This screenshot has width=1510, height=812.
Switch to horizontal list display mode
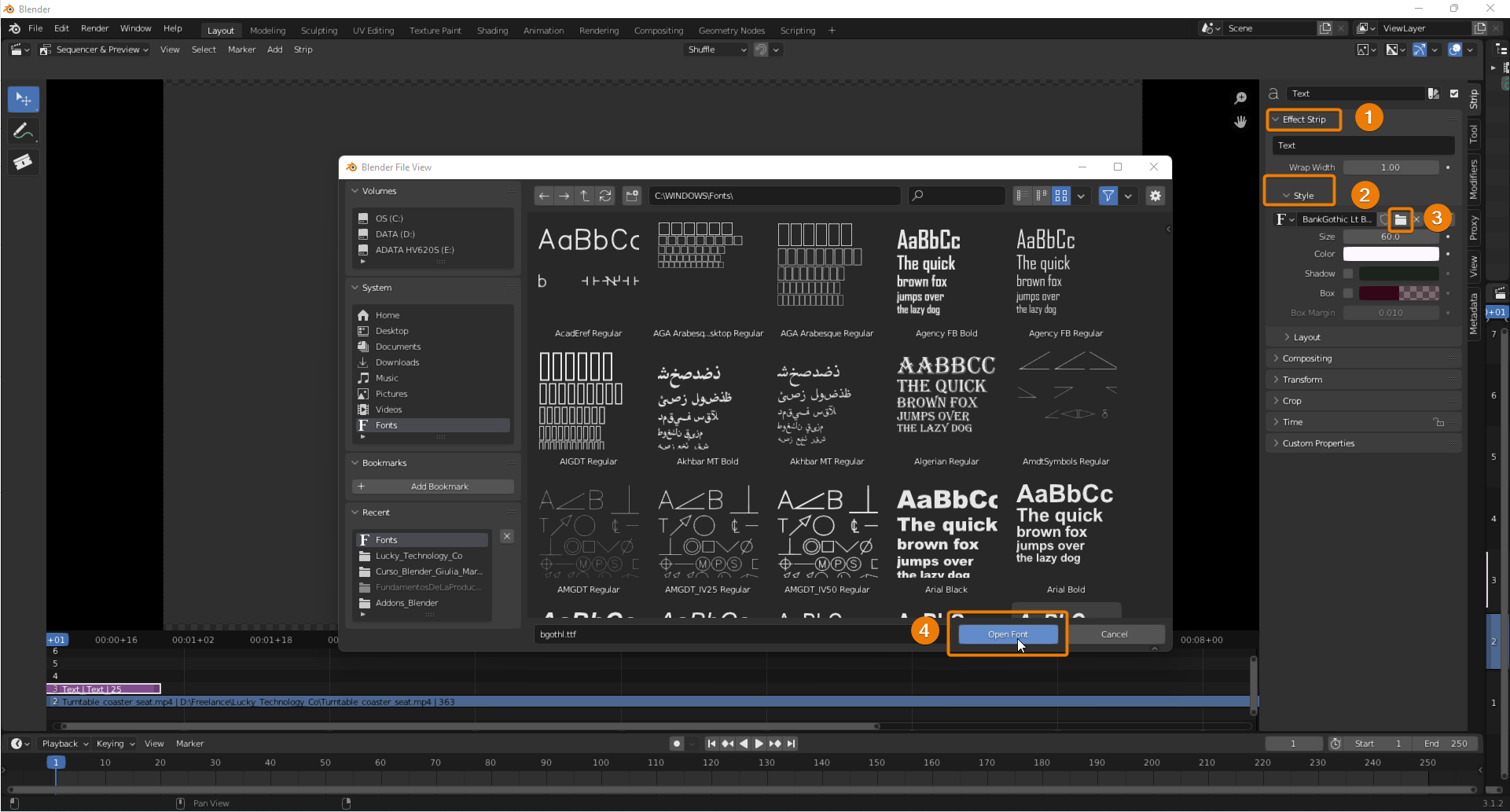click(1042, 196)
